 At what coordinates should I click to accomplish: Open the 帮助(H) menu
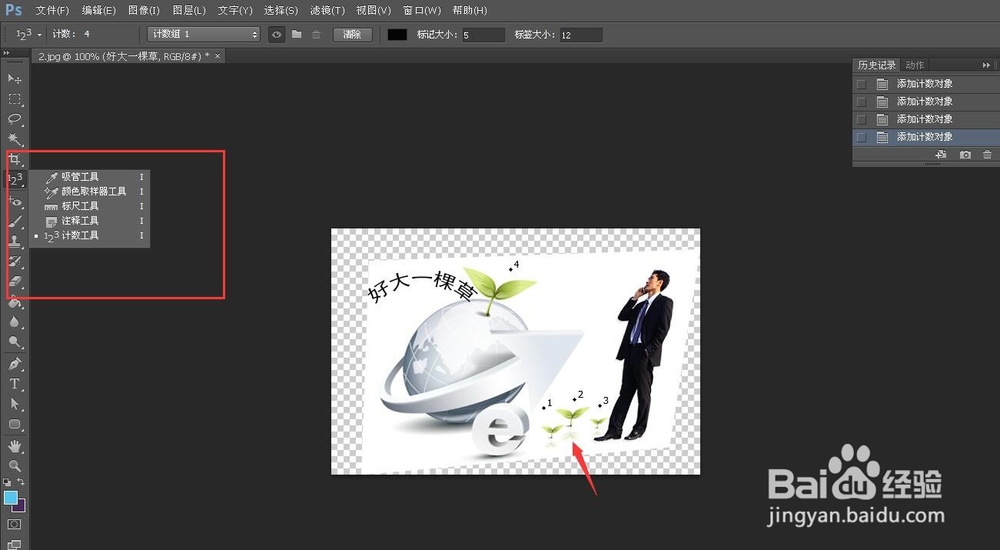pyautogui.click(x=469, y=10)
